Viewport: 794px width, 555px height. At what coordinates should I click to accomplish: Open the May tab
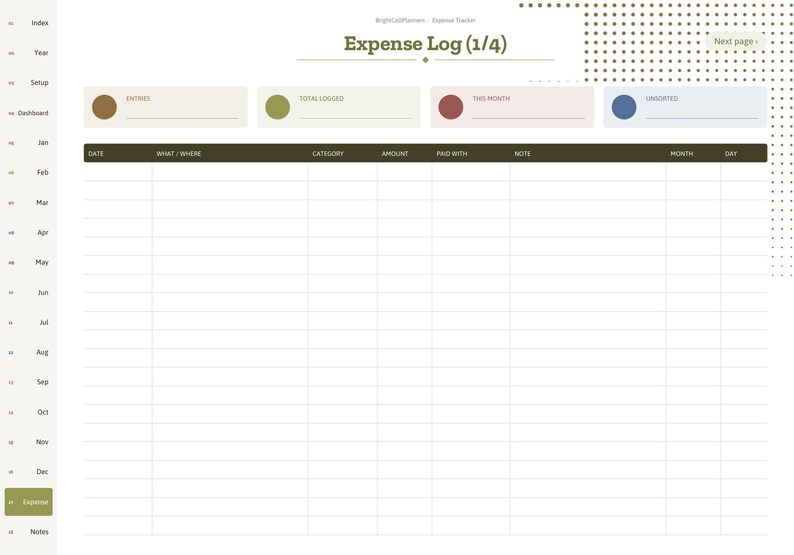pyautogui.click(x=28, y=262)
